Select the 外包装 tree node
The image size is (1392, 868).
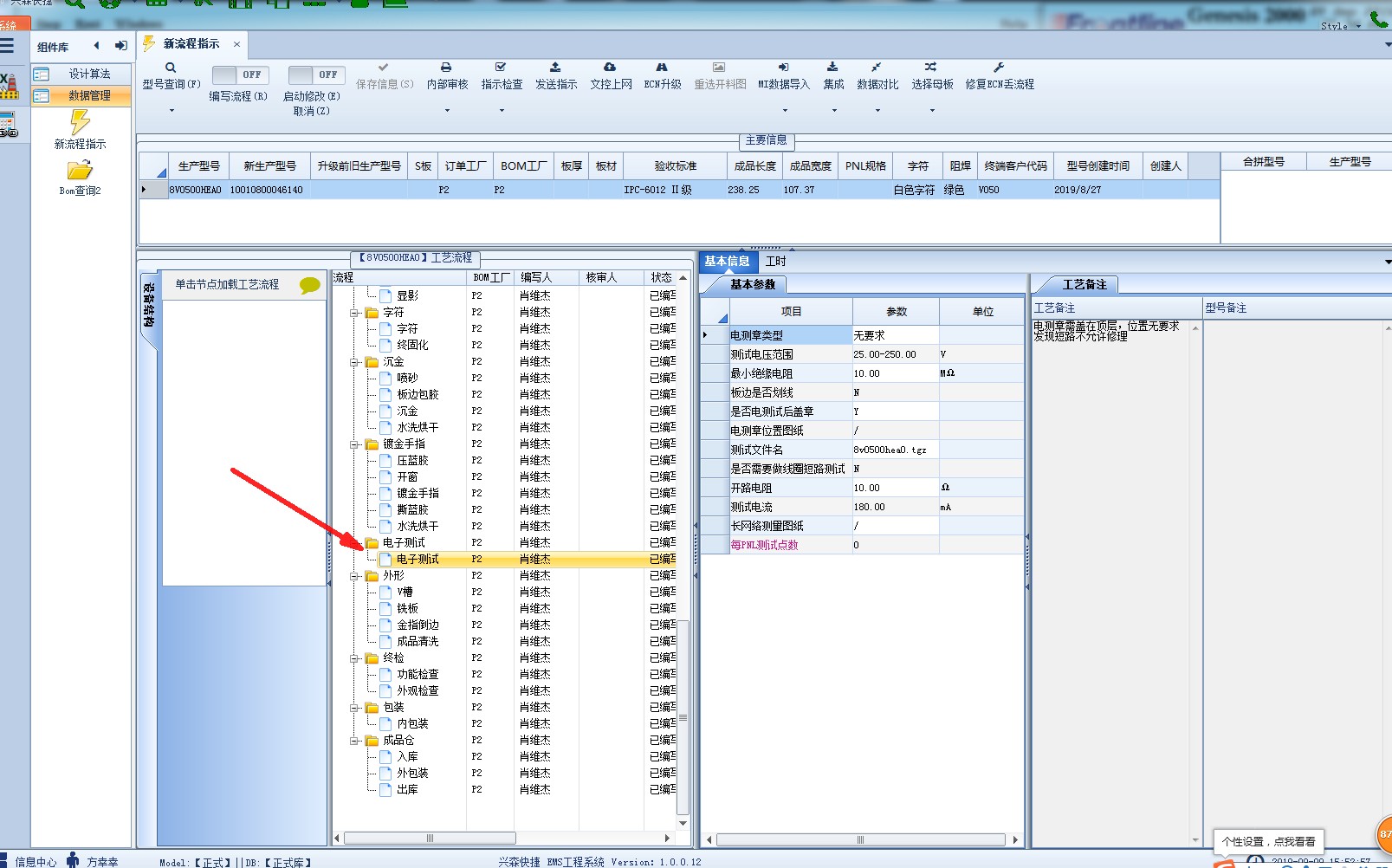click(x=412, y=774)
